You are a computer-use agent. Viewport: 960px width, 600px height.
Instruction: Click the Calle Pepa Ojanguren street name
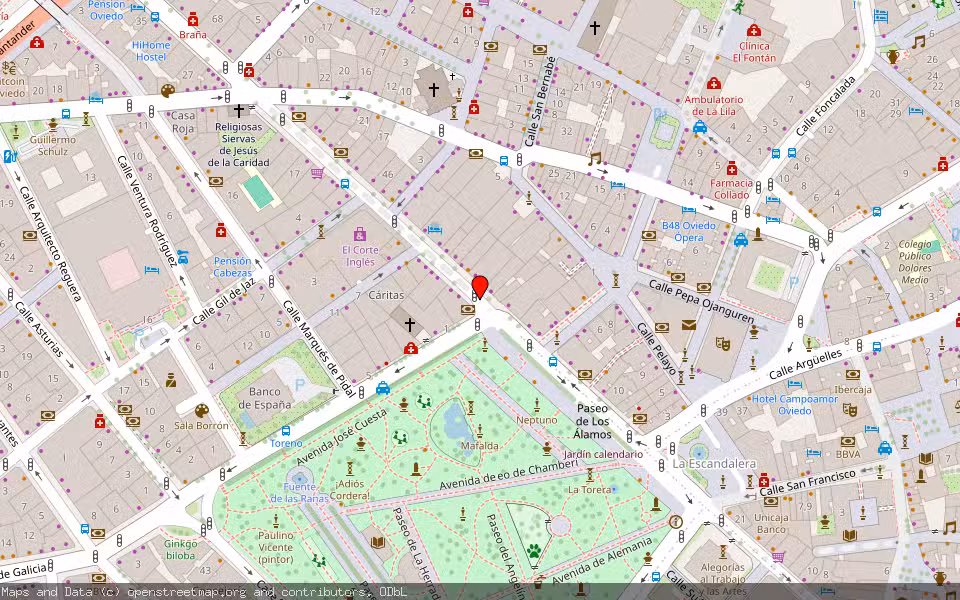tap(701, 301)
